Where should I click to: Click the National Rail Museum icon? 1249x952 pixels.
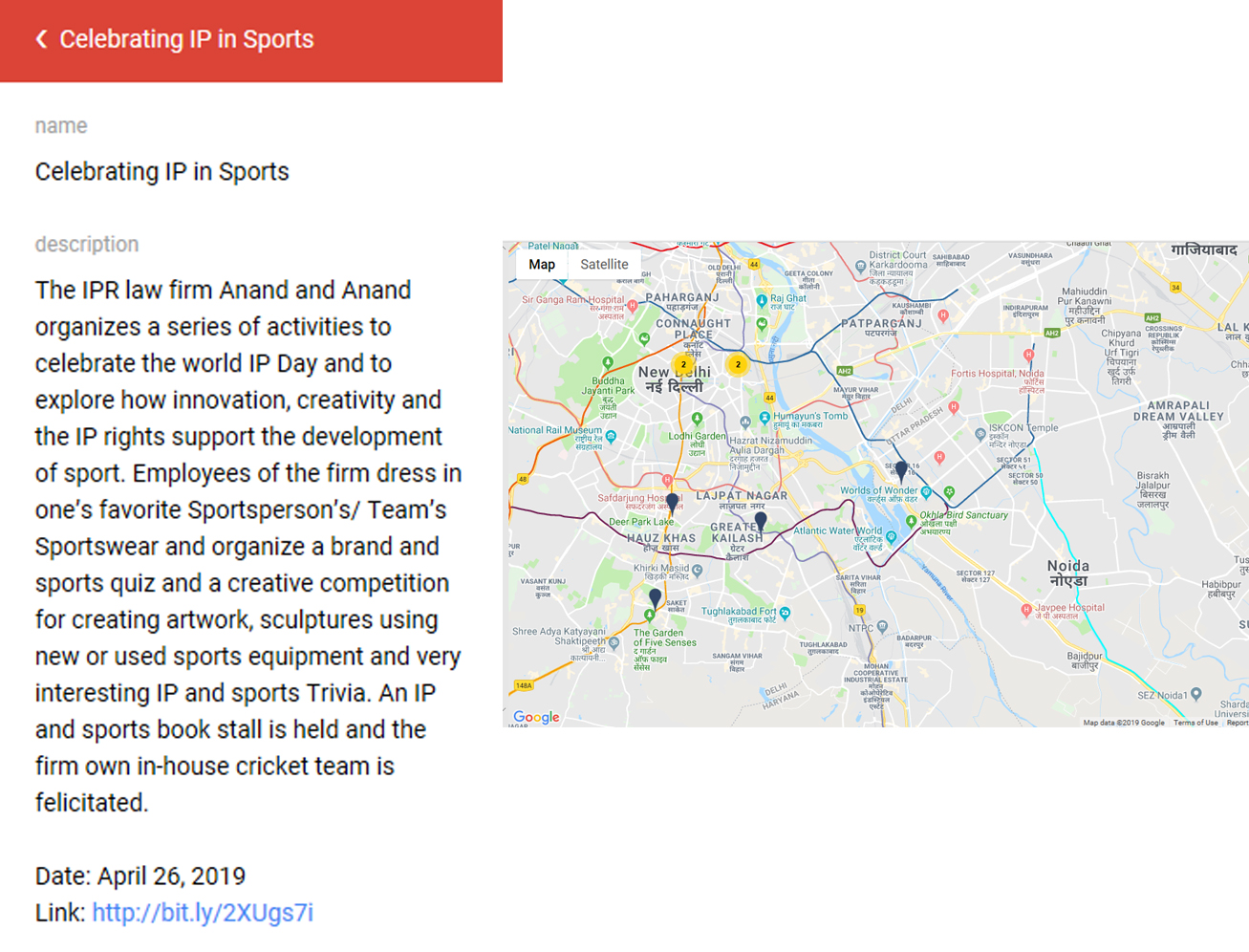(611, 437)
